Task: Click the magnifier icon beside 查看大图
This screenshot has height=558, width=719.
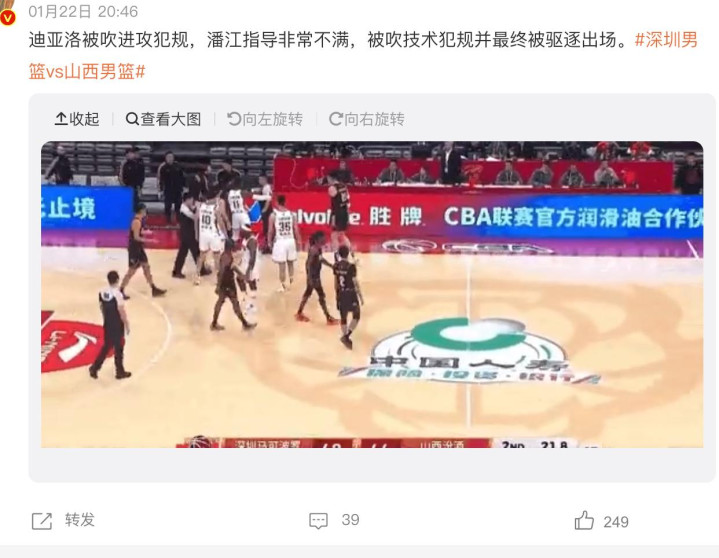Action: point(132,119)
